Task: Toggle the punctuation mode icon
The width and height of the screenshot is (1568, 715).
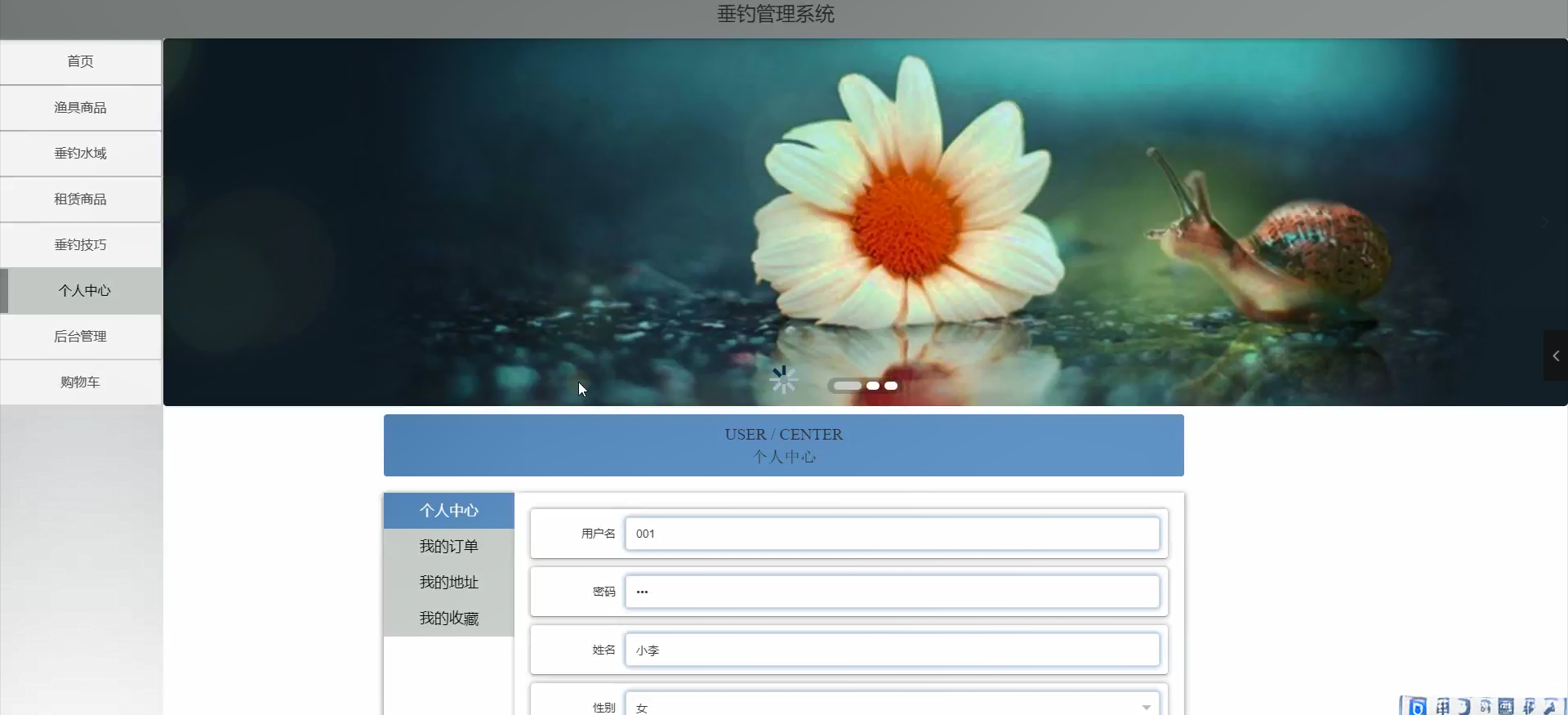Action: 1486,707
